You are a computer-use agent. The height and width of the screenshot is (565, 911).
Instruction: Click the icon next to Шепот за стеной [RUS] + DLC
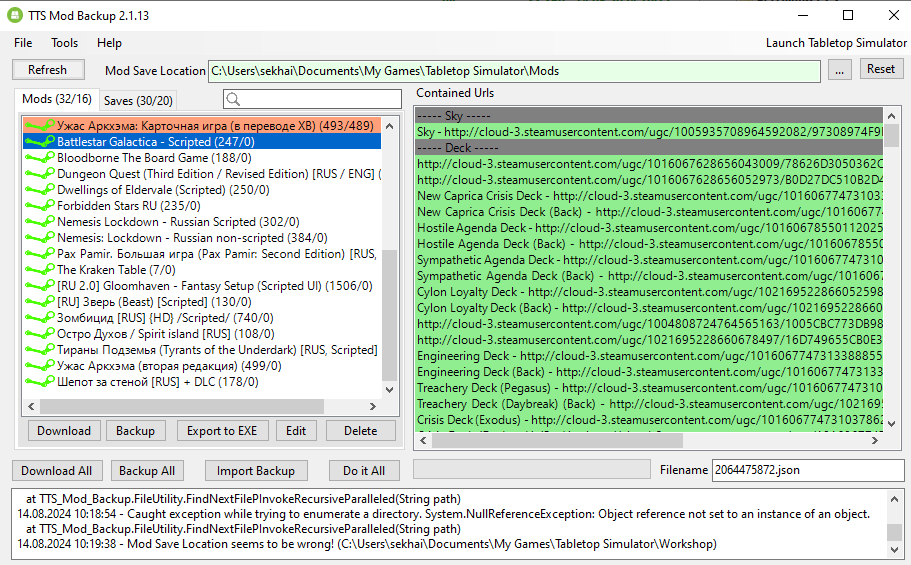pos(40,382)
